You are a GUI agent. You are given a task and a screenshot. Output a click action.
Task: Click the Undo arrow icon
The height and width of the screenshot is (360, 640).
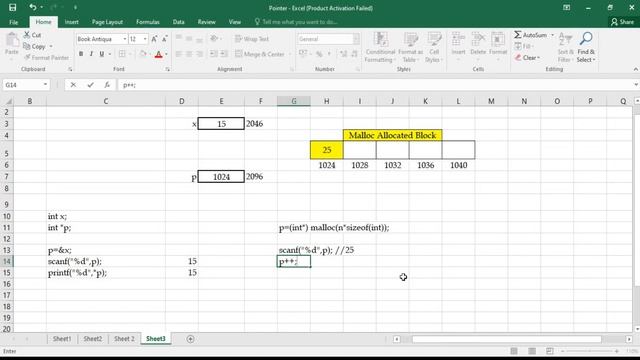(x=33, y=7)
